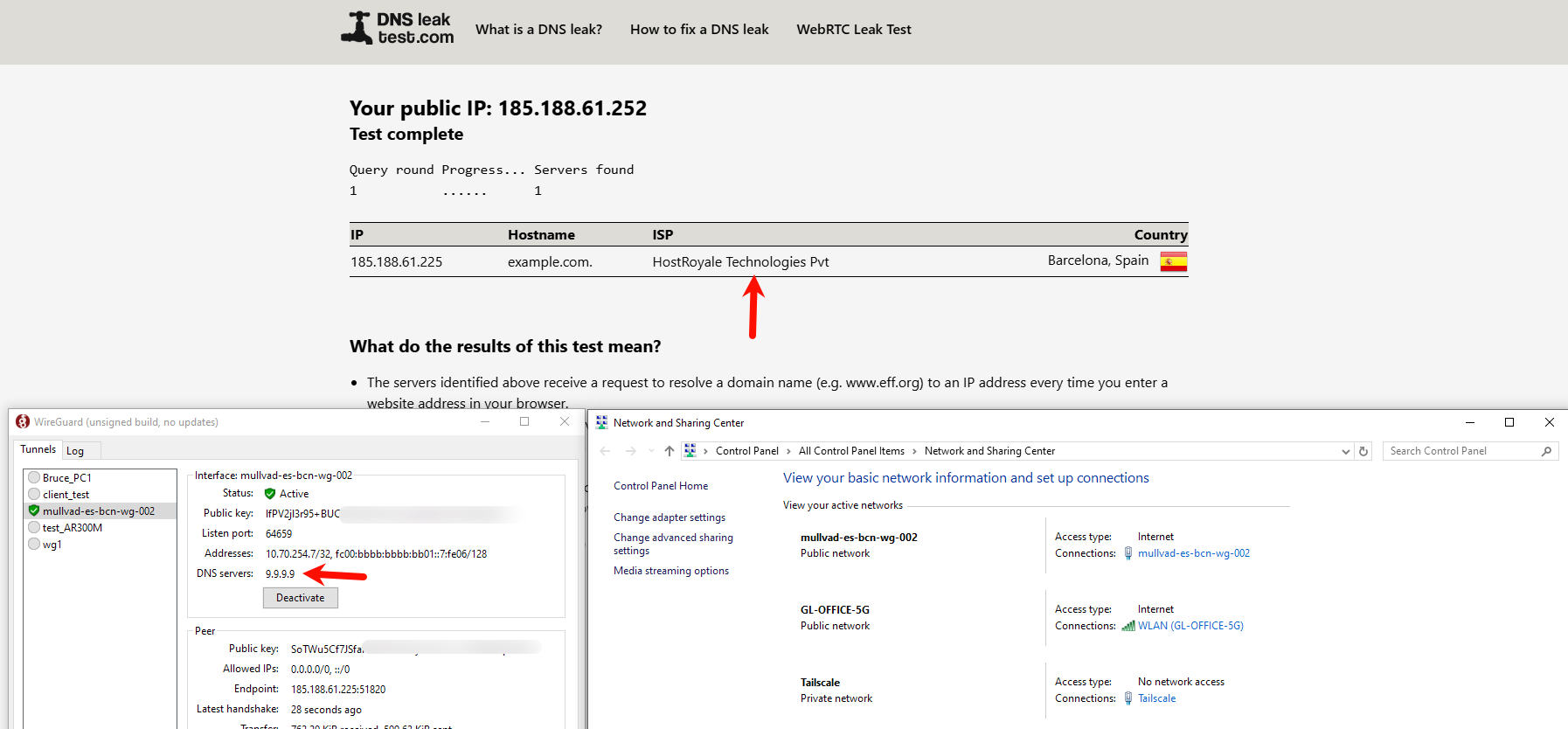
Task: Expand the recent locations dropdown arrow
Action: (x=651, y=451)
